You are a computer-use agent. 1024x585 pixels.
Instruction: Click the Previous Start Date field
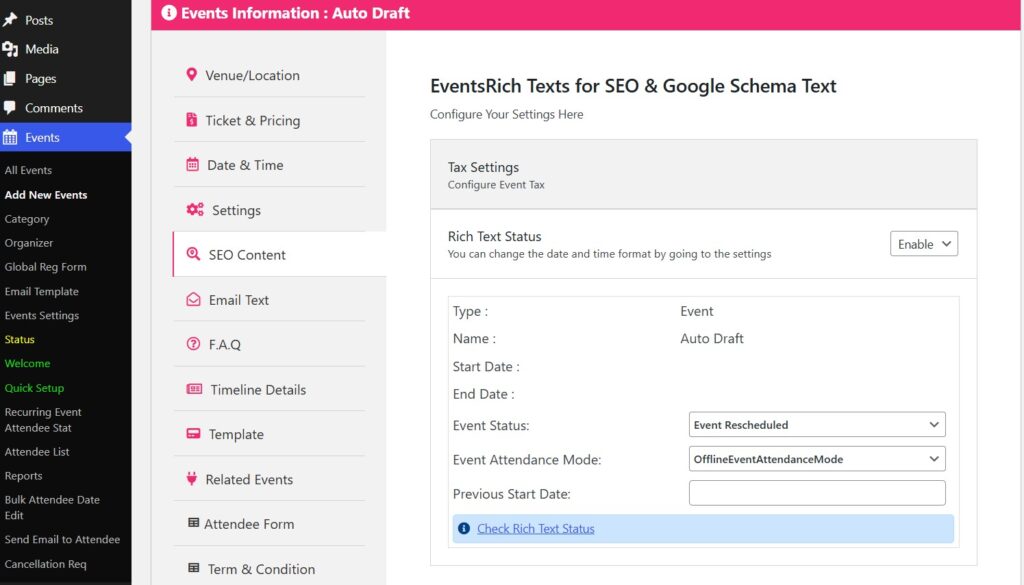click(x=817, y=493)
